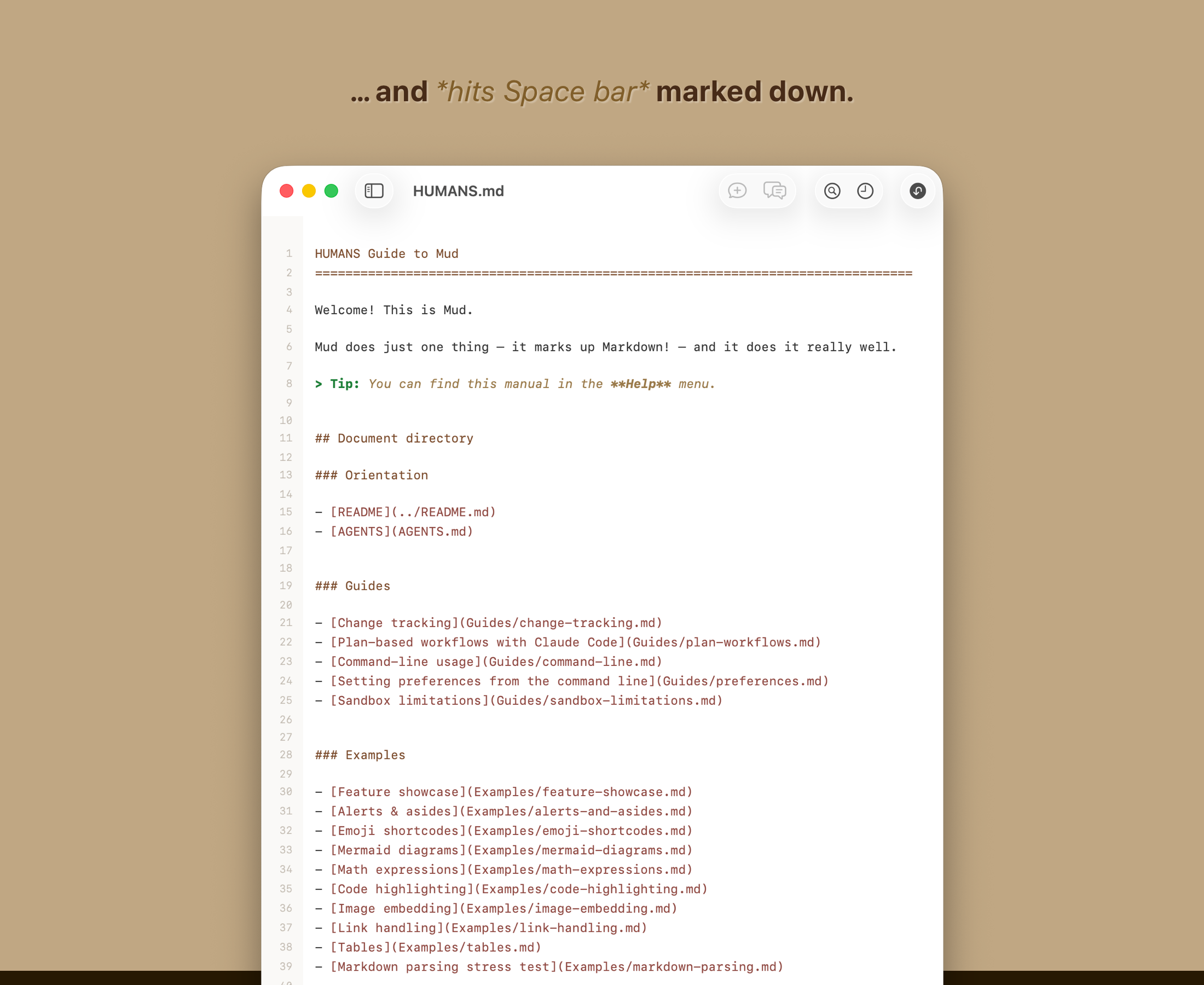Click the Feature showcase link line
Screen dimensions: 1204x985
504,791
